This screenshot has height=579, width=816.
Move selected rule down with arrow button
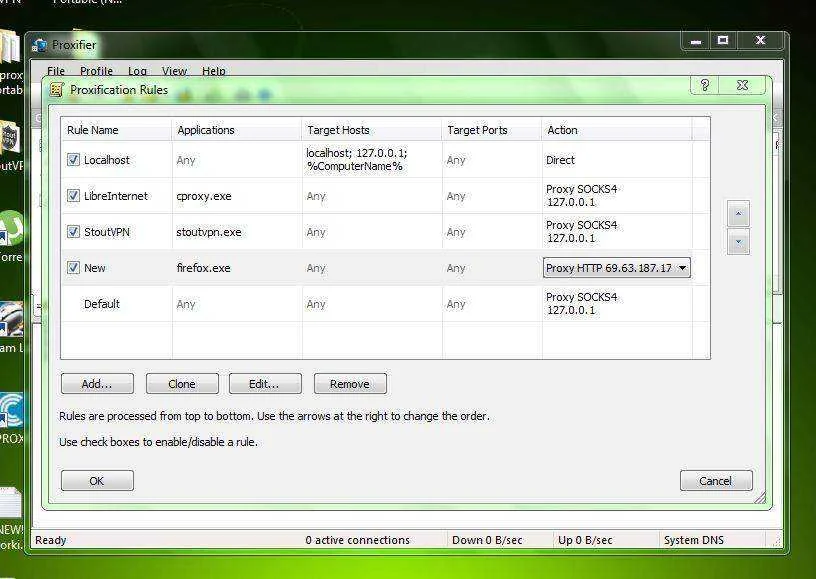point(738,242)
